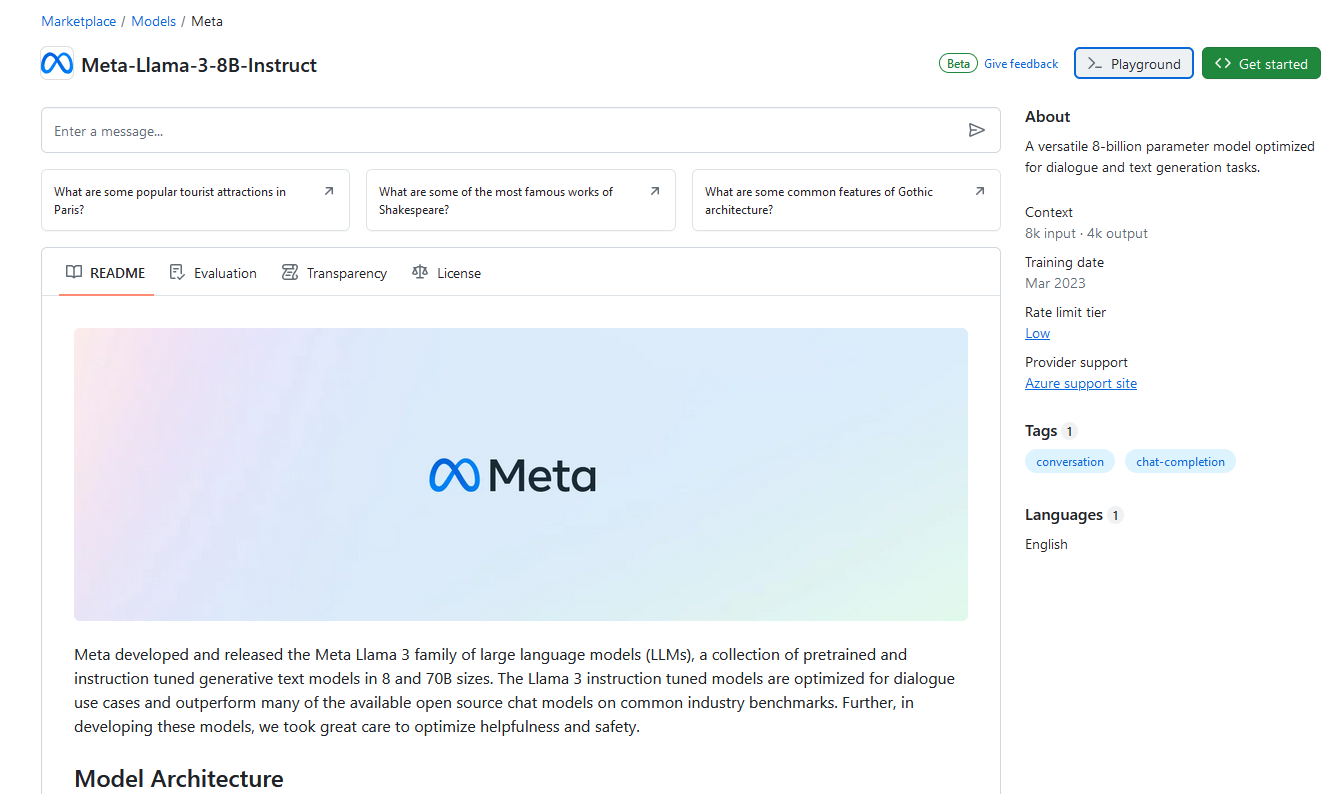Select the chat-completion tag
The image size is (1340, 794).
click(x=1180, y=461)
